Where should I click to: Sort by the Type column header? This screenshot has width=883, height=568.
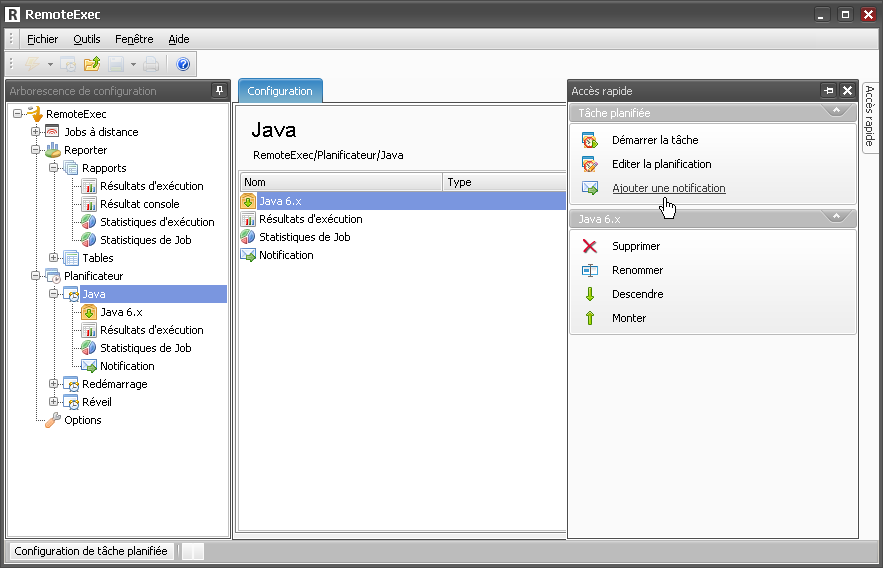(x=505, y=182)
